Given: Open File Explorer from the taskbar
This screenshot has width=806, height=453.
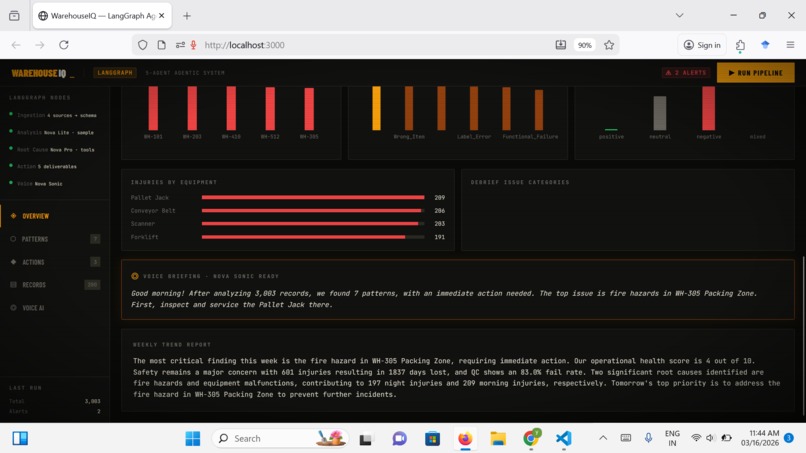Looking at the screenshot, I should [x=498, y=439].
